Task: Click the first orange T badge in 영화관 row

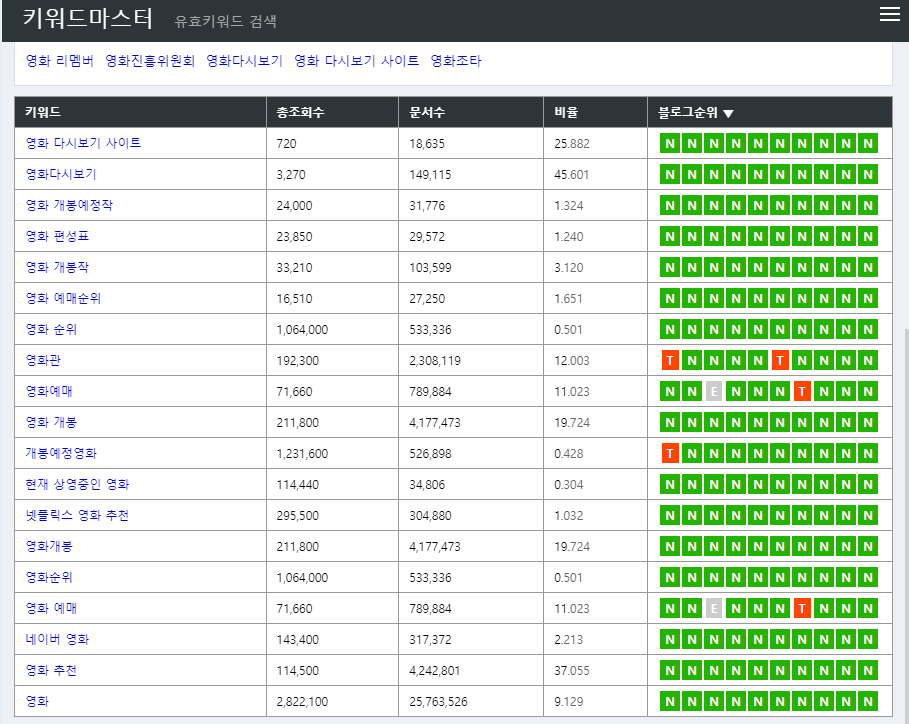Action: coord(670,361)
